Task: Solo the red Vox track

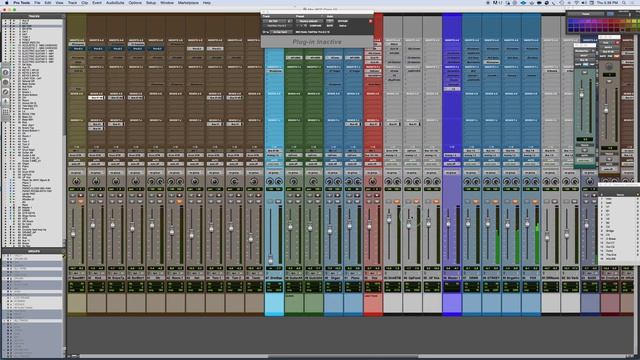Action: point(369,201)
